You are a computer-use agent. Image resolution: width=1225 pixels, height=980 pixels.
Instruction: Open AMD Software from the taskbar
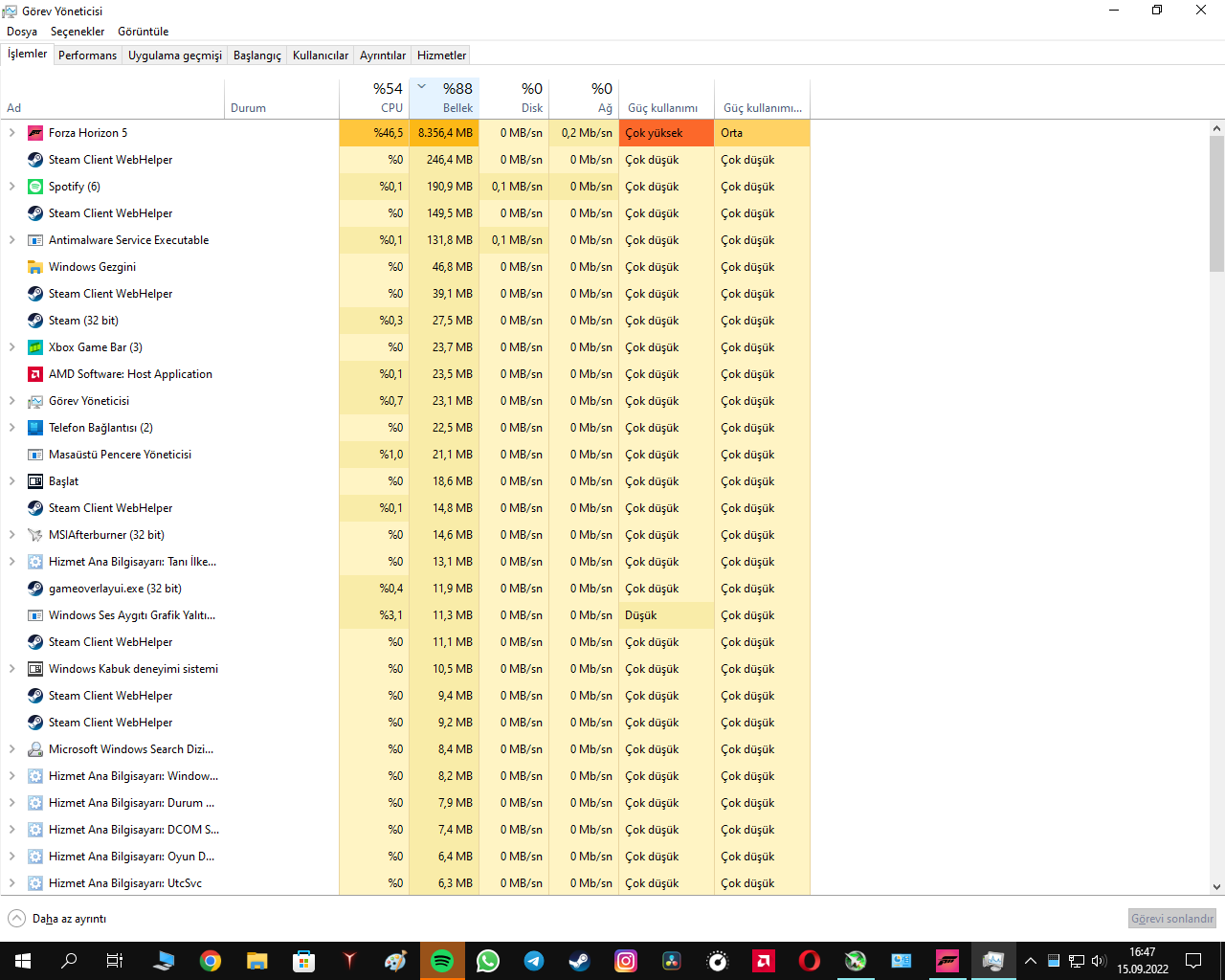click(764, 961)
